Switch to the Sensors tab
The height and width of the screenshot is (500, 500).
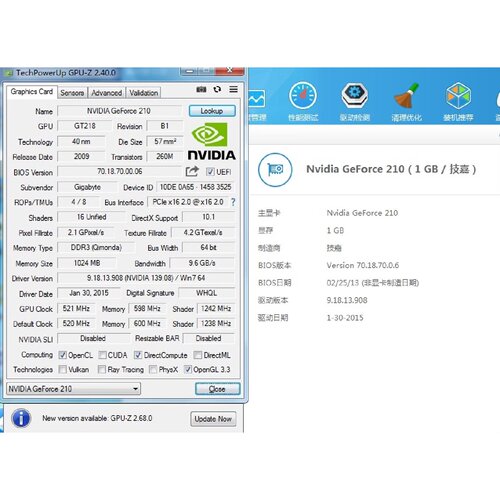pos(72,93)
